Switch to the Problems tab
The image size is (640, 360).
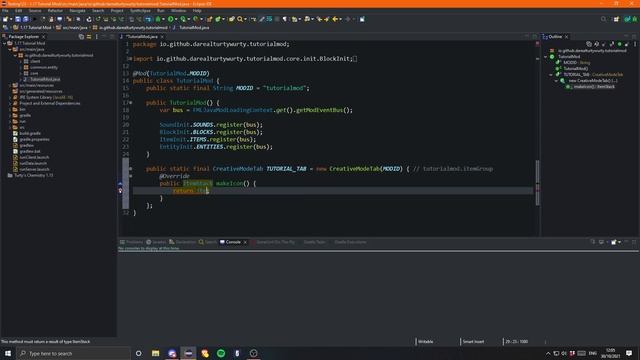click(131, 242)
